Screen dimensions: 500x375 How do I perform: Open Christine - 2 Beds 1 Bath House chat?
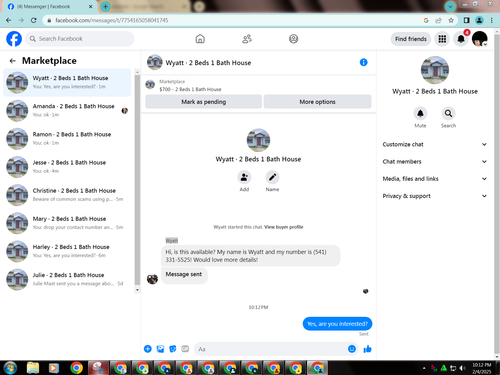coord(67,195)
